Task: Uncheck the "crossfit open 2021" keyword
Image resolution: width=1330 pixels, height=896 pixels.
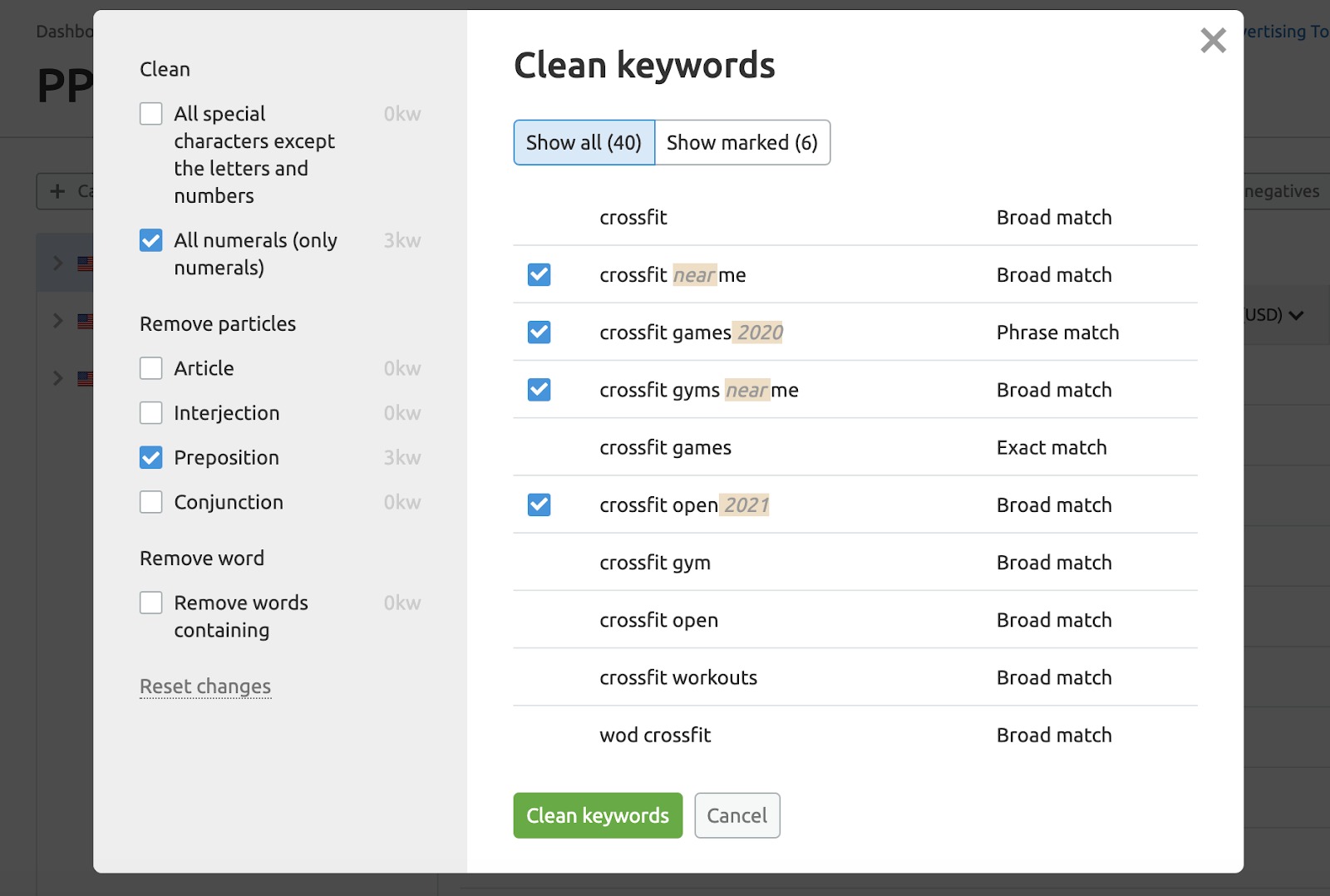Action: 539,505
